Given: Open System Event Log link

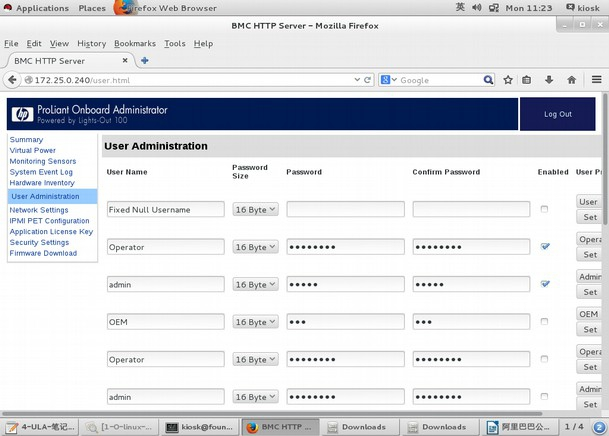Looking at the screenshot, I should (x=41, y=172).
